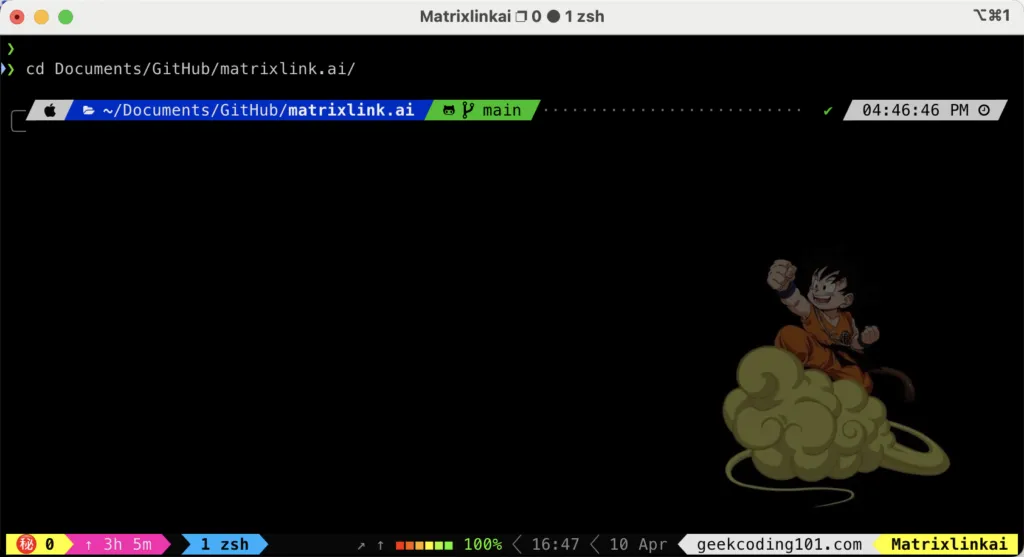This screenshot has height=557, width=1024.
Task: Click the 'main' branch name segment
Action: click(x=501, y=110)
